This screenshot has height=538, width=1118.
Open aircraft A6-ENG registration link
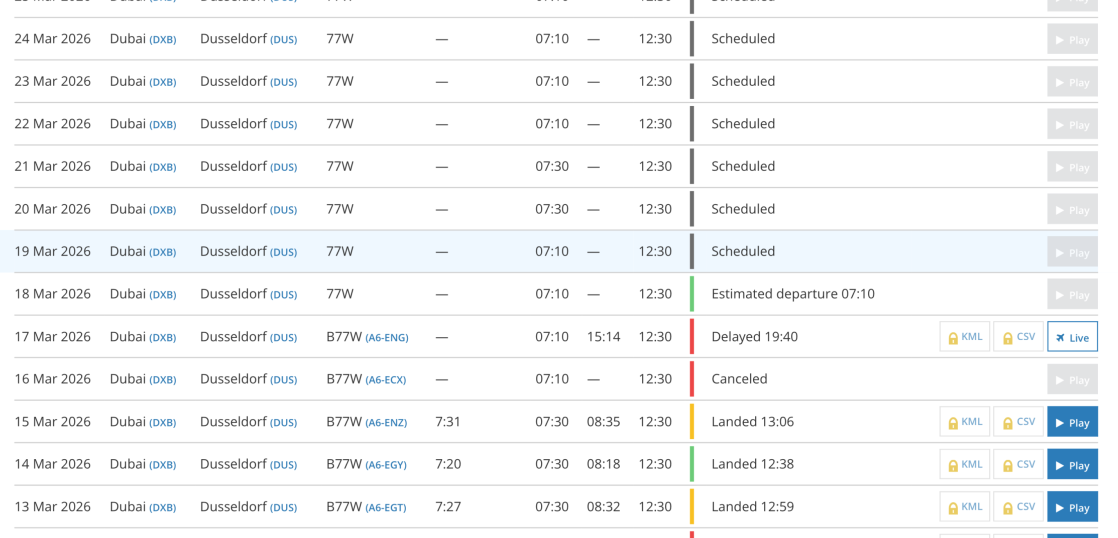point(386,338)
